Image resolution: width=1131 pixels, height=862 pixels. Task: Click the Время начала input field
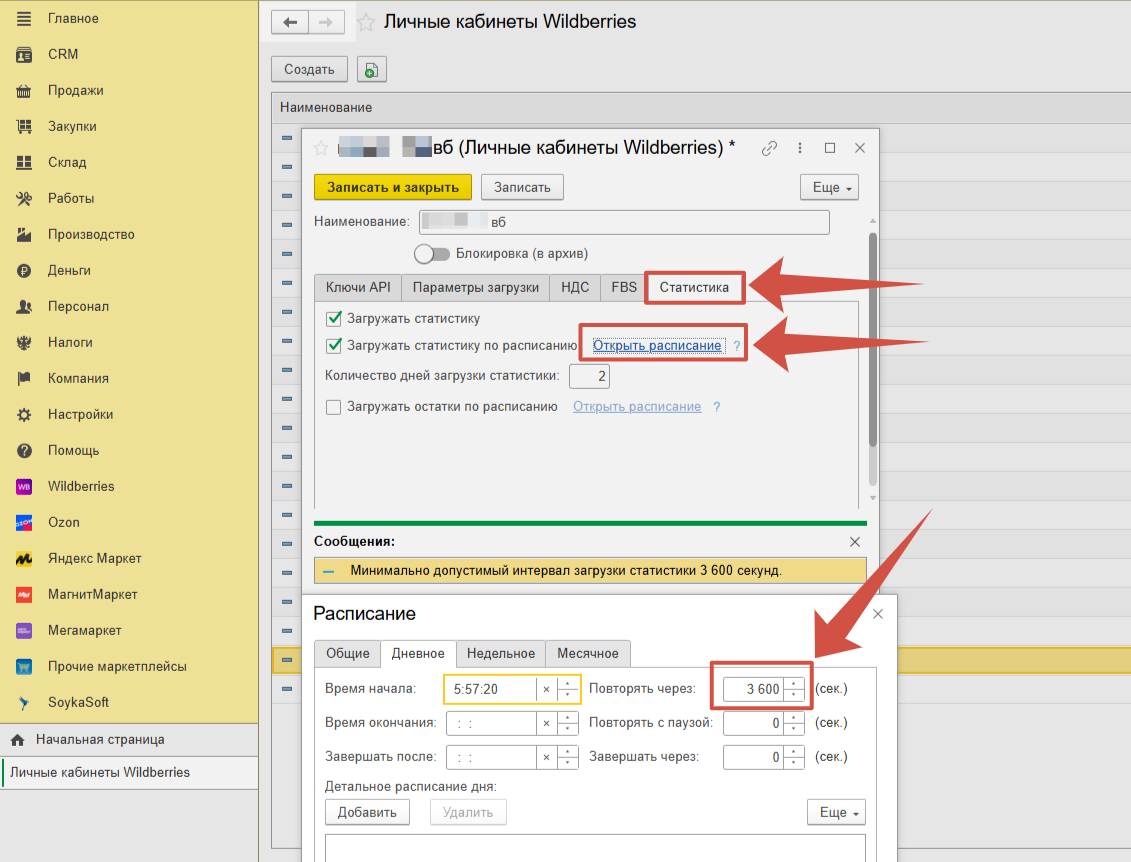pos(490,689)
